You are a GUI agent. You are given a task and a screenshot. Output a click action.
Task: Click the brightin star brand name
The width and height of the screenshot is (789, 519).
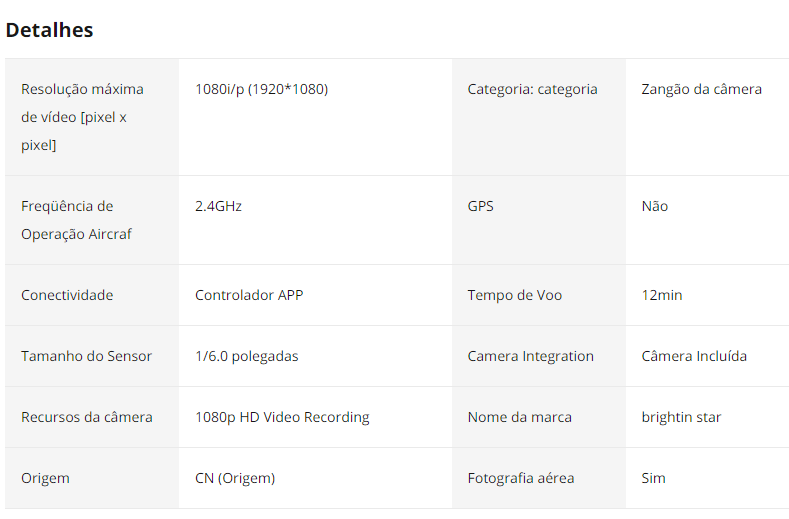681,417
